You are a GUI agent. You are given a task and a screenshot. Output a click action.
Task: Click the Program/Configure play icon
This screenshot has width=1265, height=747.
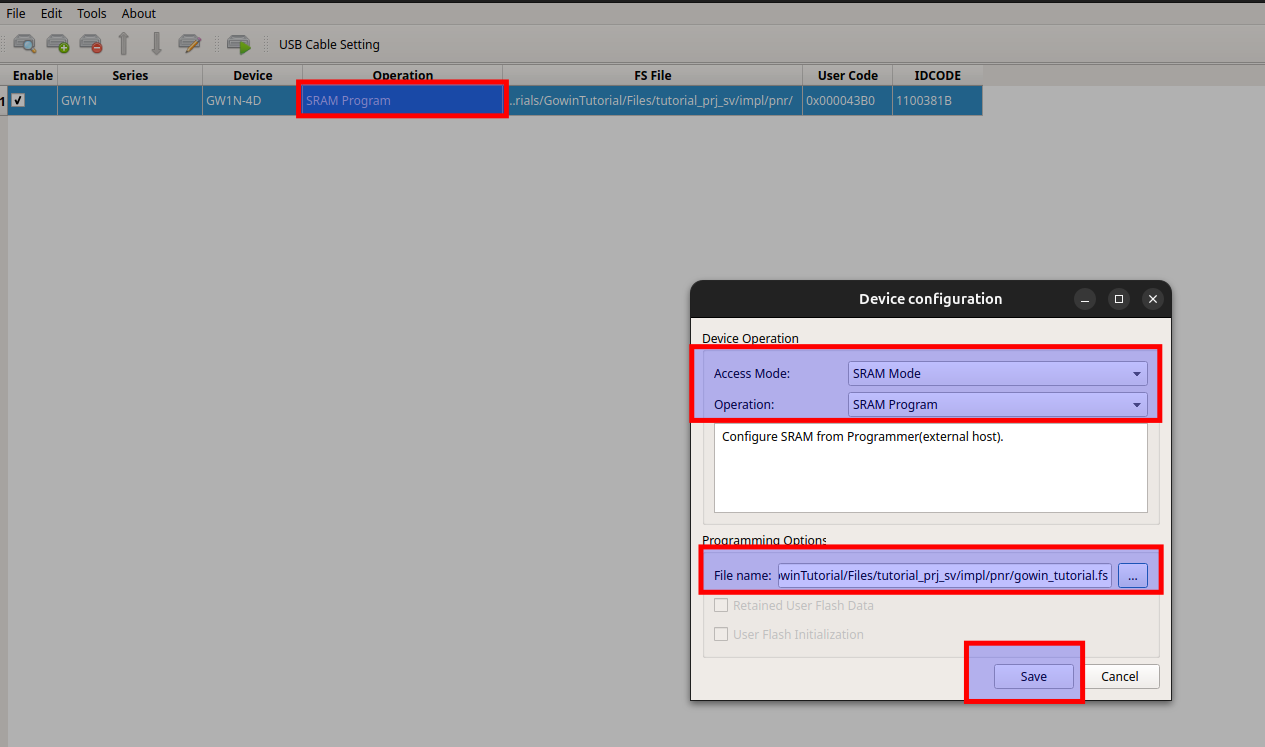[x=239, y=44]
